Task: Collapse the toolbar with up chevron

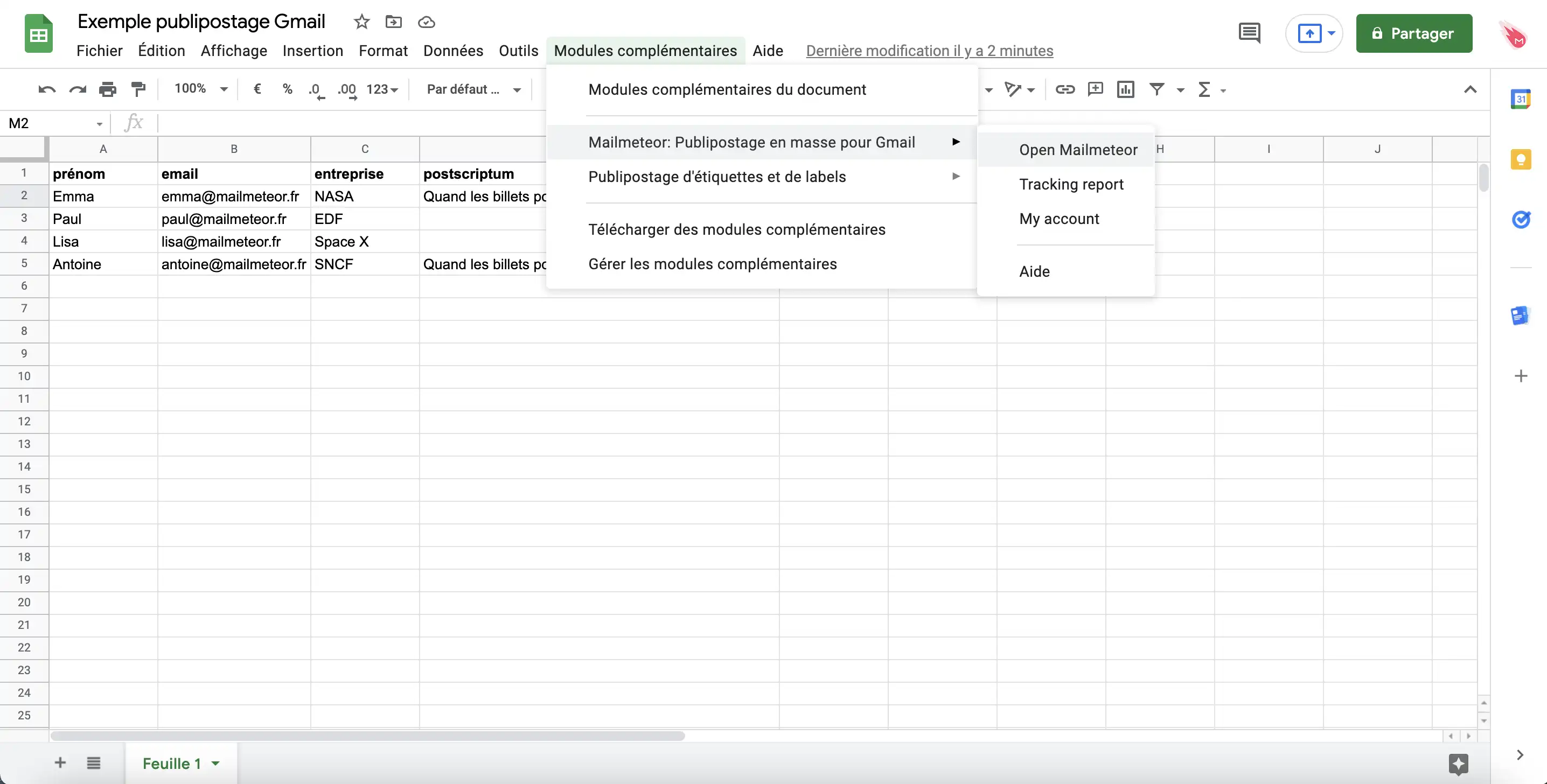Action: [x=1469, y=89]
